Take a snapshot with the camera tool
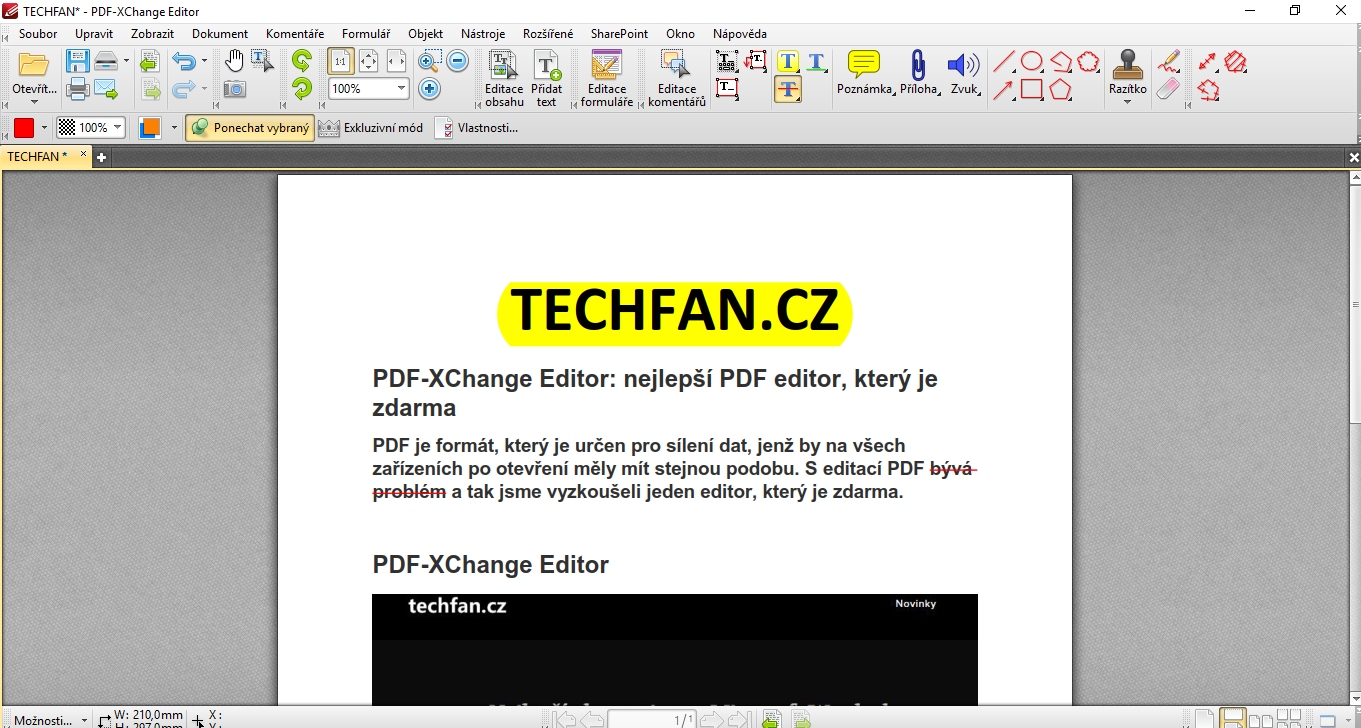1361x728 pixels. click(x=234, y=89)
